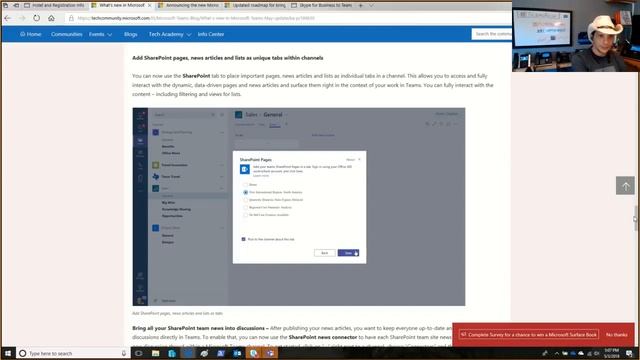Screen dimensions: 640x360
Task: Open Microsoft Store from taskbar
Action: point(172,353)
